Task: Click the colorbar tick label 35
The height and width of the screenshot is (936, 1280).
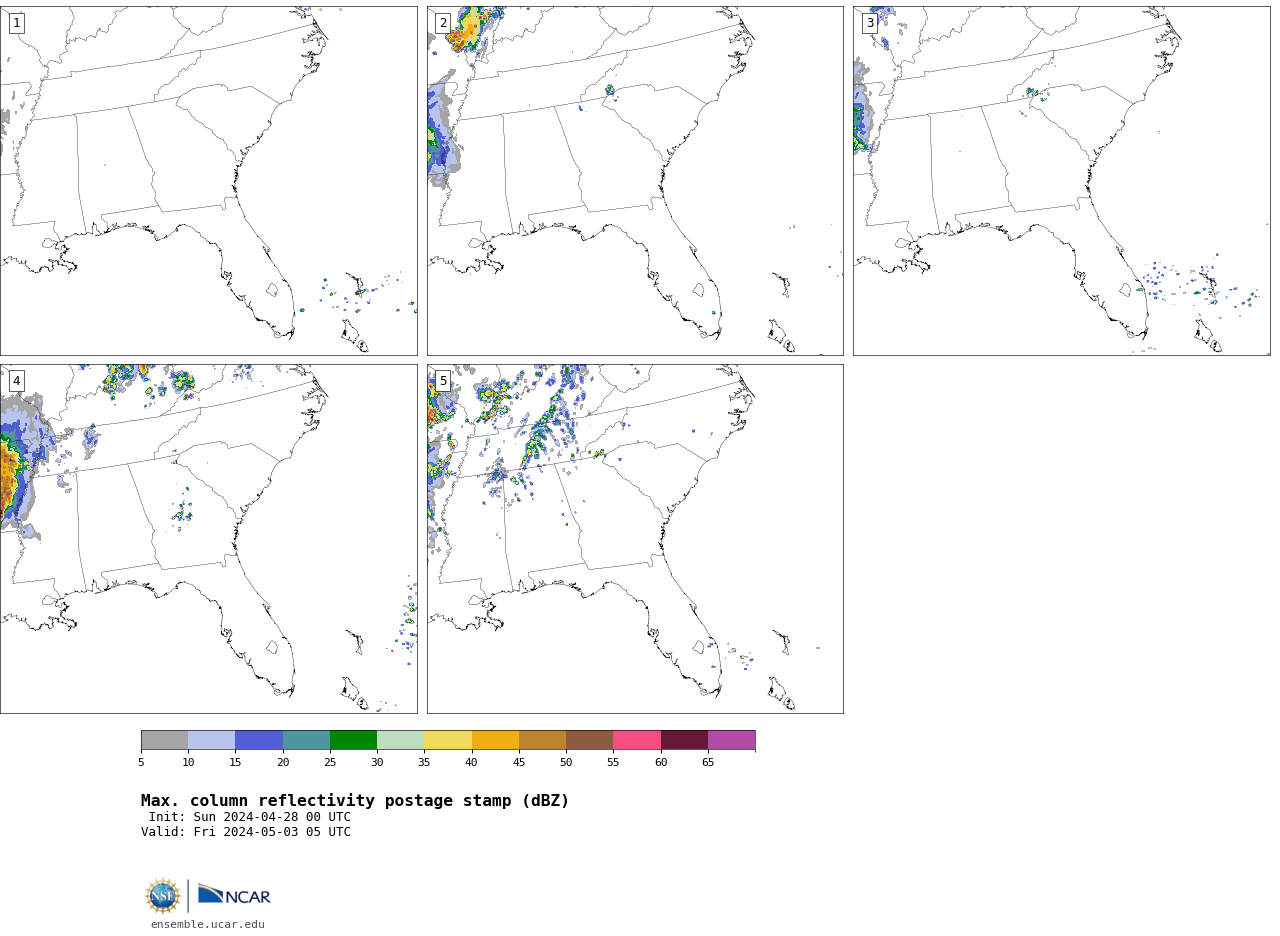Action: 424,763
